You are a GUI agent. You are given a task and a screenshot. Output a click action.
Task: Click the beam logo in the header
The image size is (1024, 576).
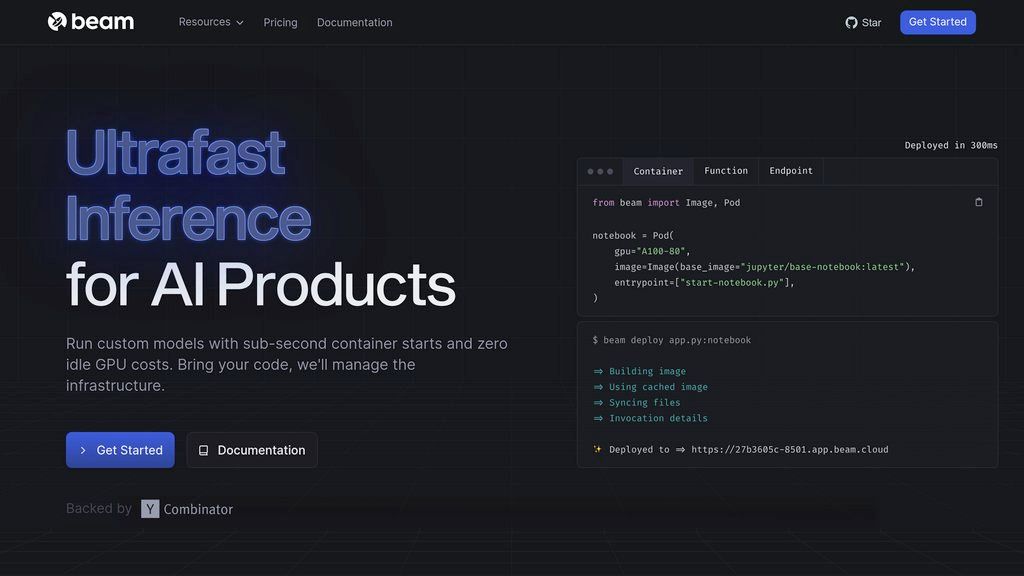coord(91,22)
